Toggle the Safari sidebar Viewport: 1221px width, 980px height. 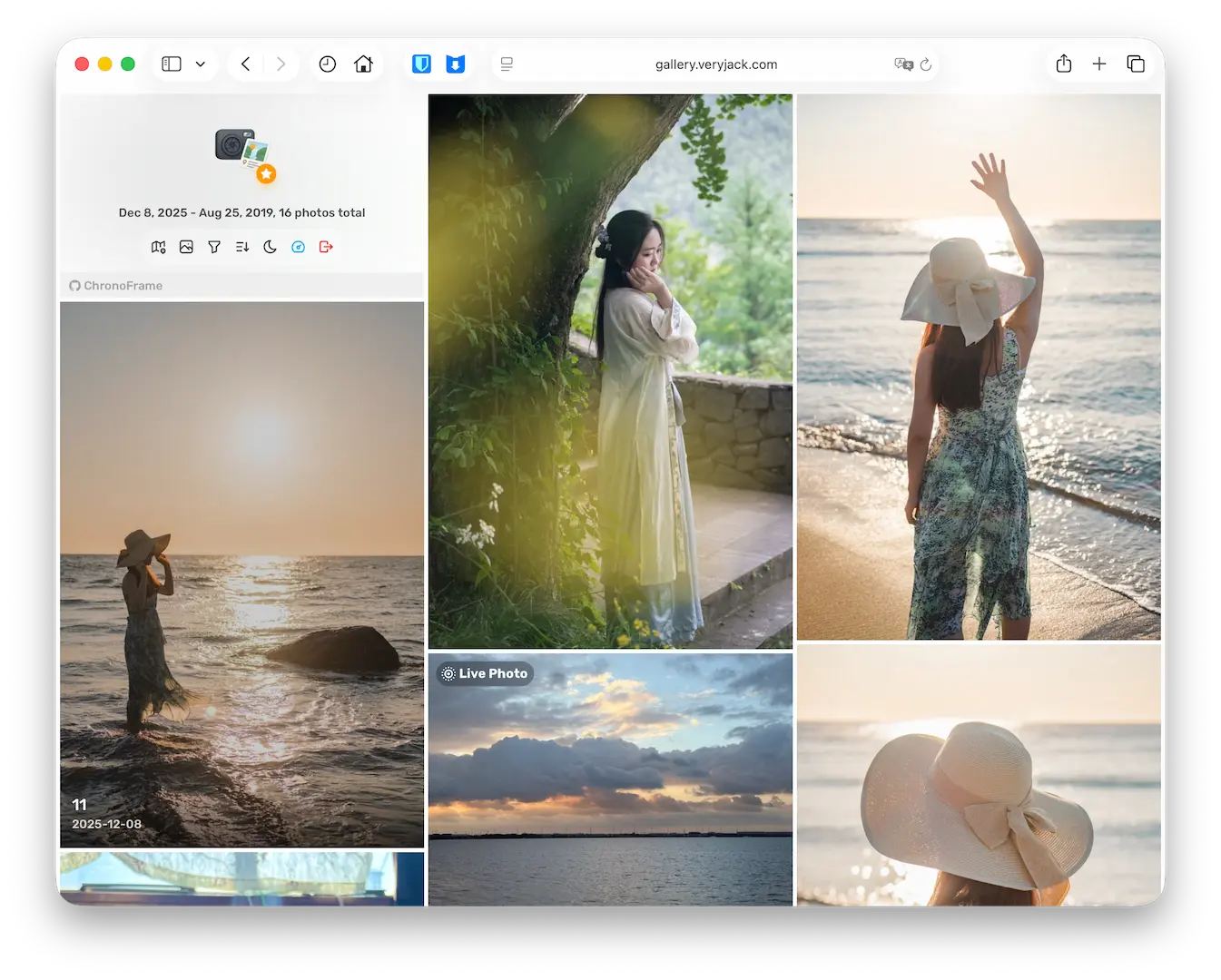(x=172, y=64)
